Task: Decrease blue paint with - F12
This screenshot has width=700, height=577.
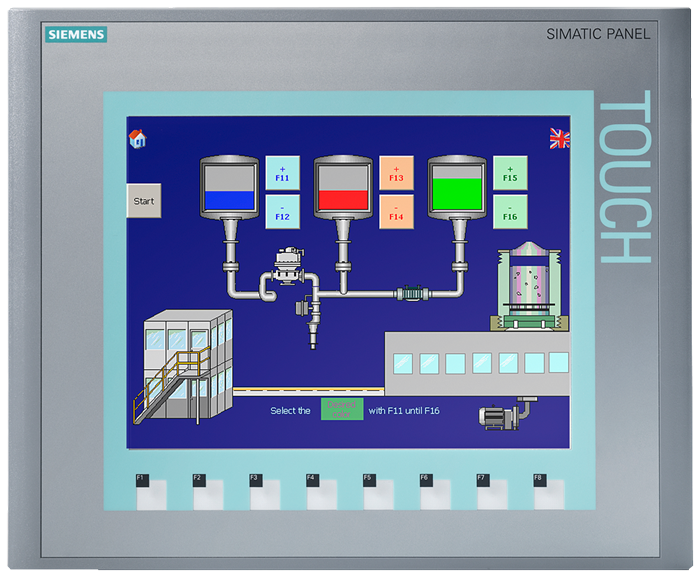Action: pos(282,211)
